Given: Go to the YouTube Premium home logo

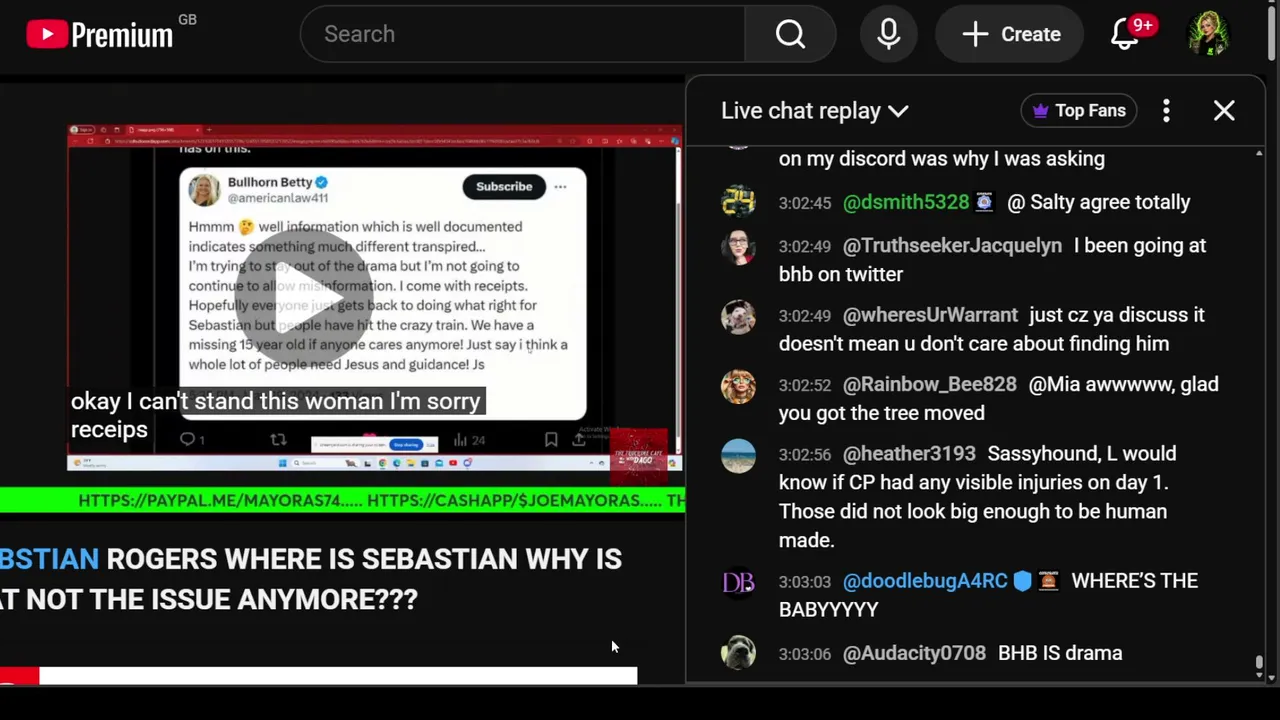Looking at the screenshot, I should pos(100,35).
